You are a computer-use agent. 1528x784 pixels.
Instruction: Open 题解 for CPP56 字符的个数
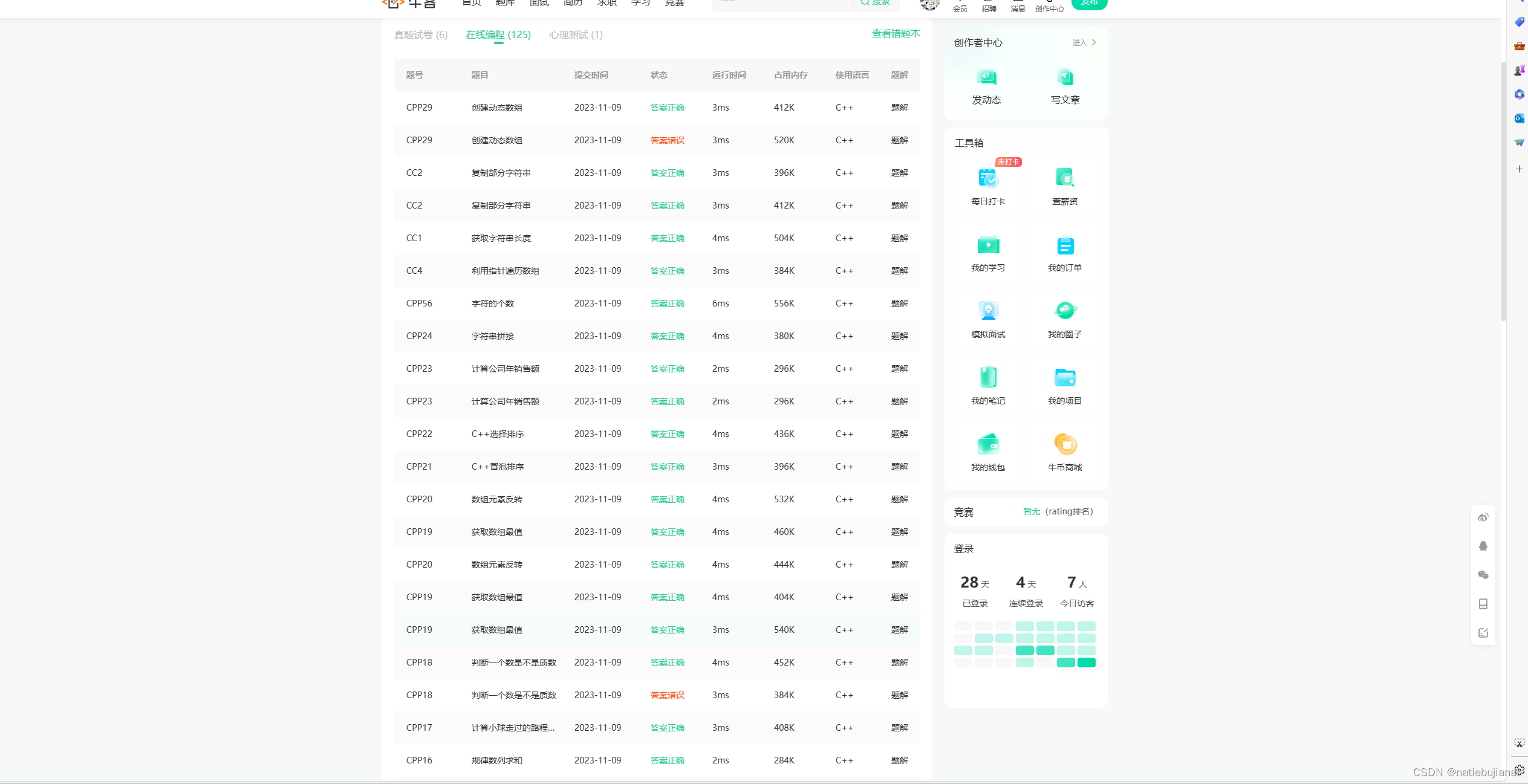tap(899, 303)
